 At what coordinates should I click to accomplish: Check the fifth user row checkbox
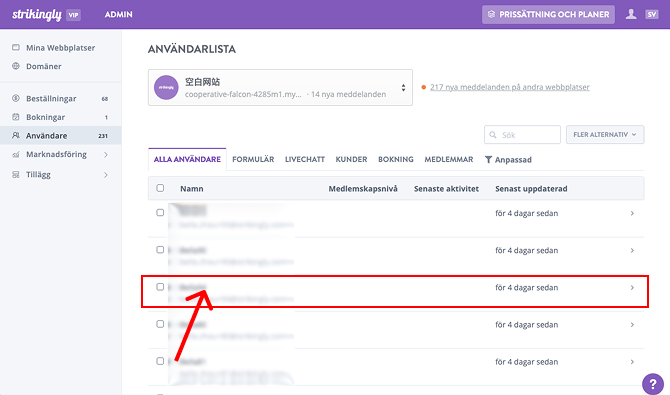(x=160, y=361)
